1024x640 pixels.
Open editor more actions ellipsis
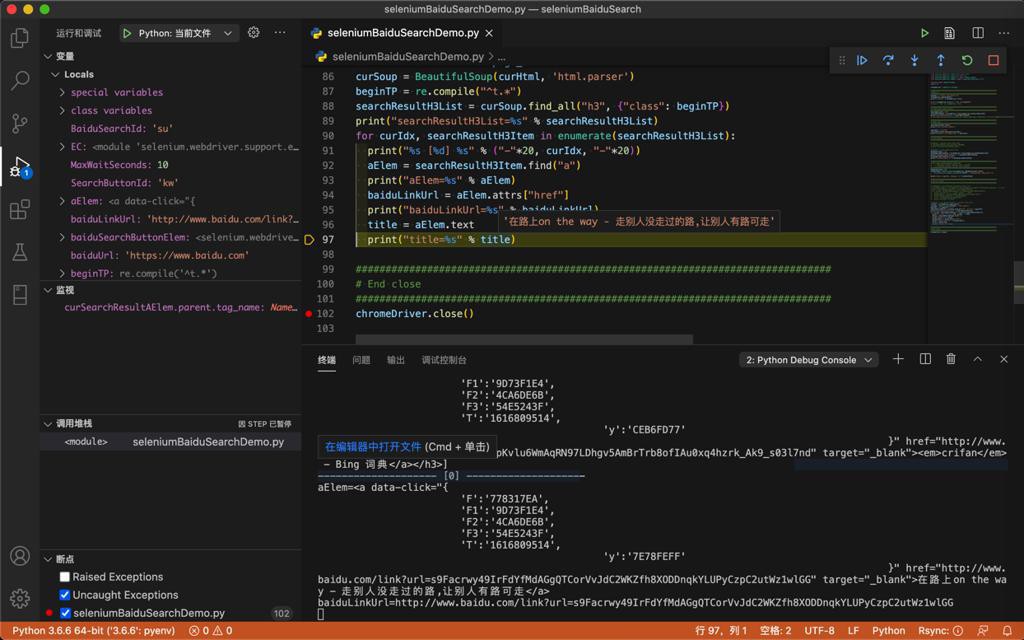(x=1004, y=33)
